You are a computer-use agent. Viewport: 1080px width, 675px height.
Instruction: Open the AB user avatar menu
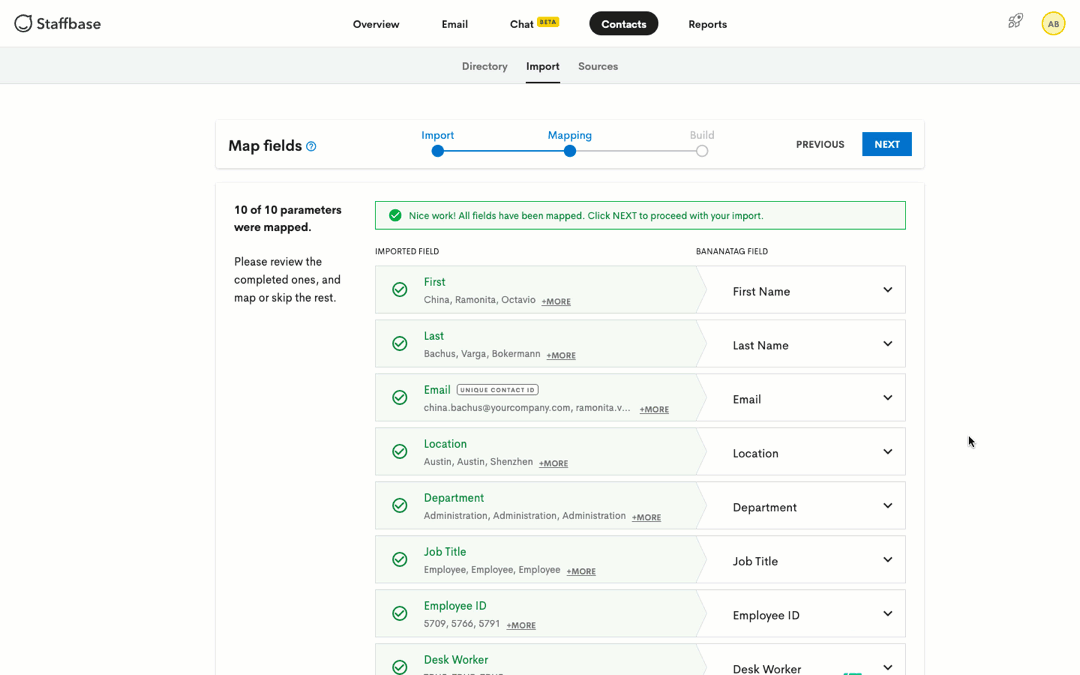1053,23
